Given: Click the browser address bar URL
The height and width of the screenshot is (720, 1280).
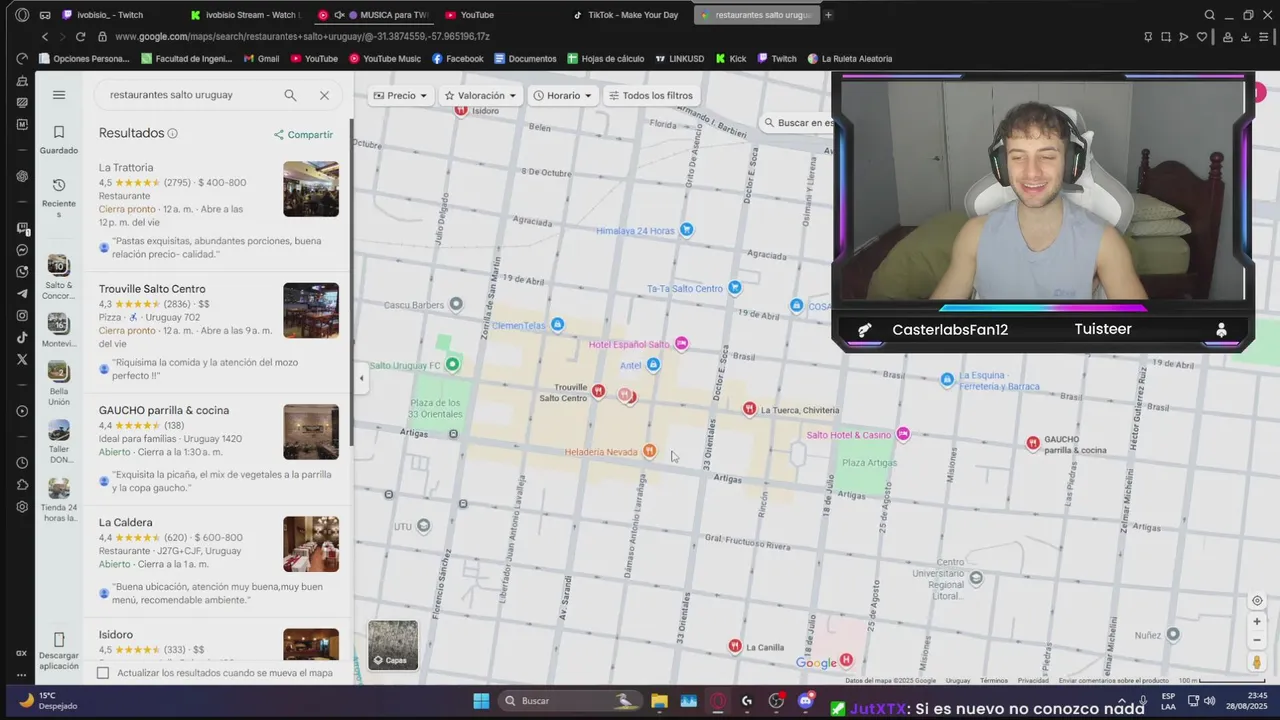Looking at the screenshot, I should [x=302, y=37].
